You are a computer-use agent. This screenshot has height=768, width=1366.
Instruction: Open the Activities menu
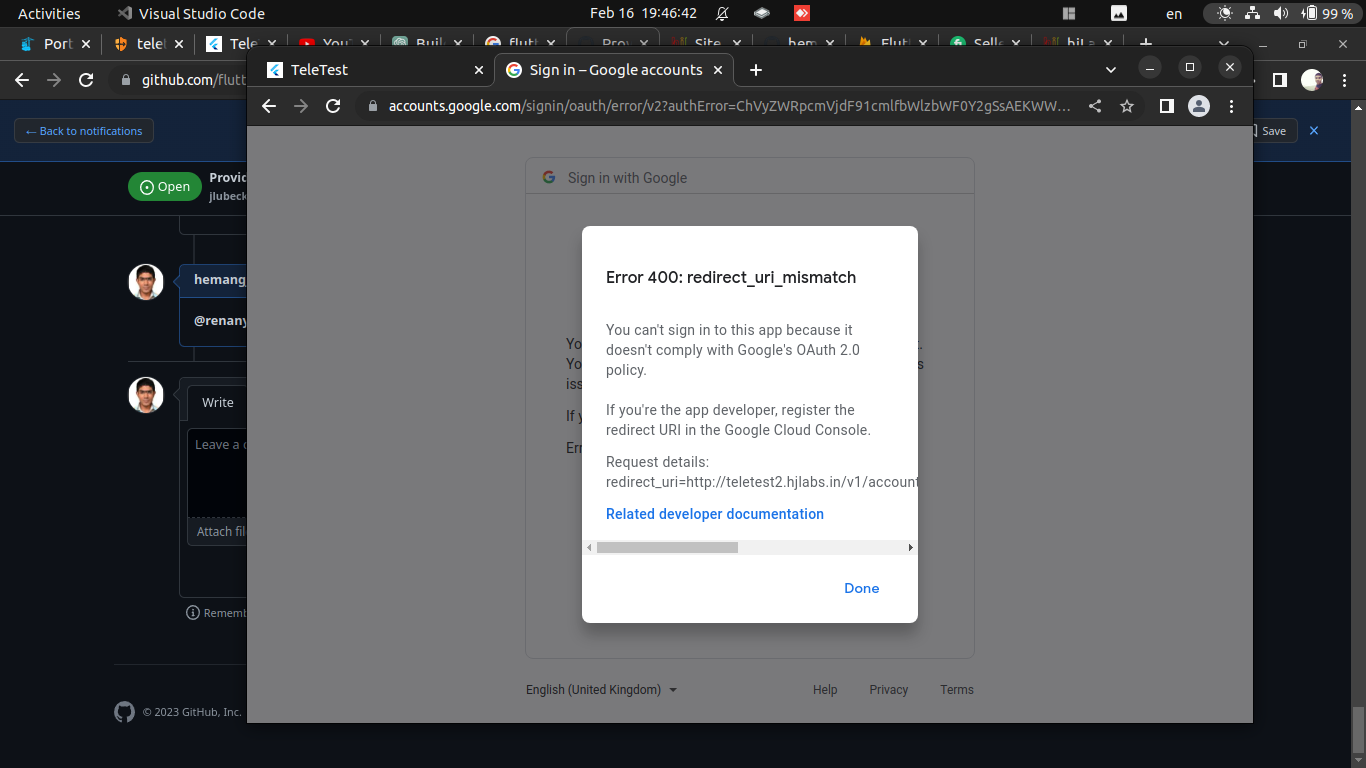point(50,13)
